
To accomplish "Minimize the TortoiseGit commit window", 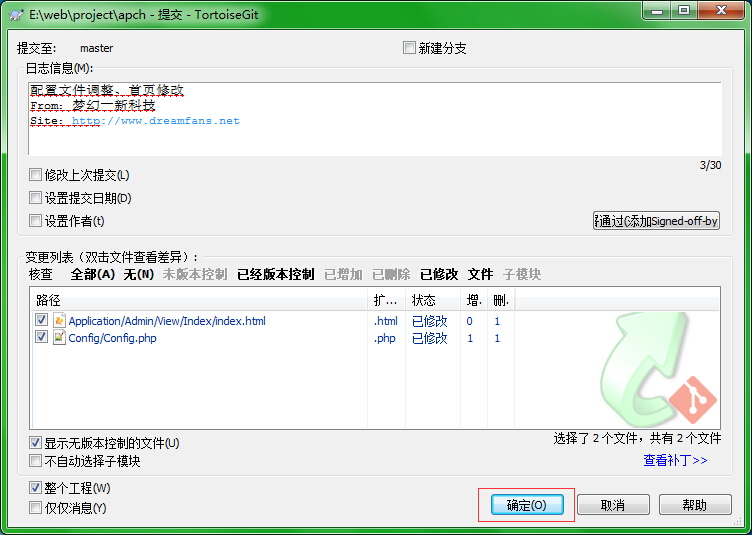I will tap(657, 11).
